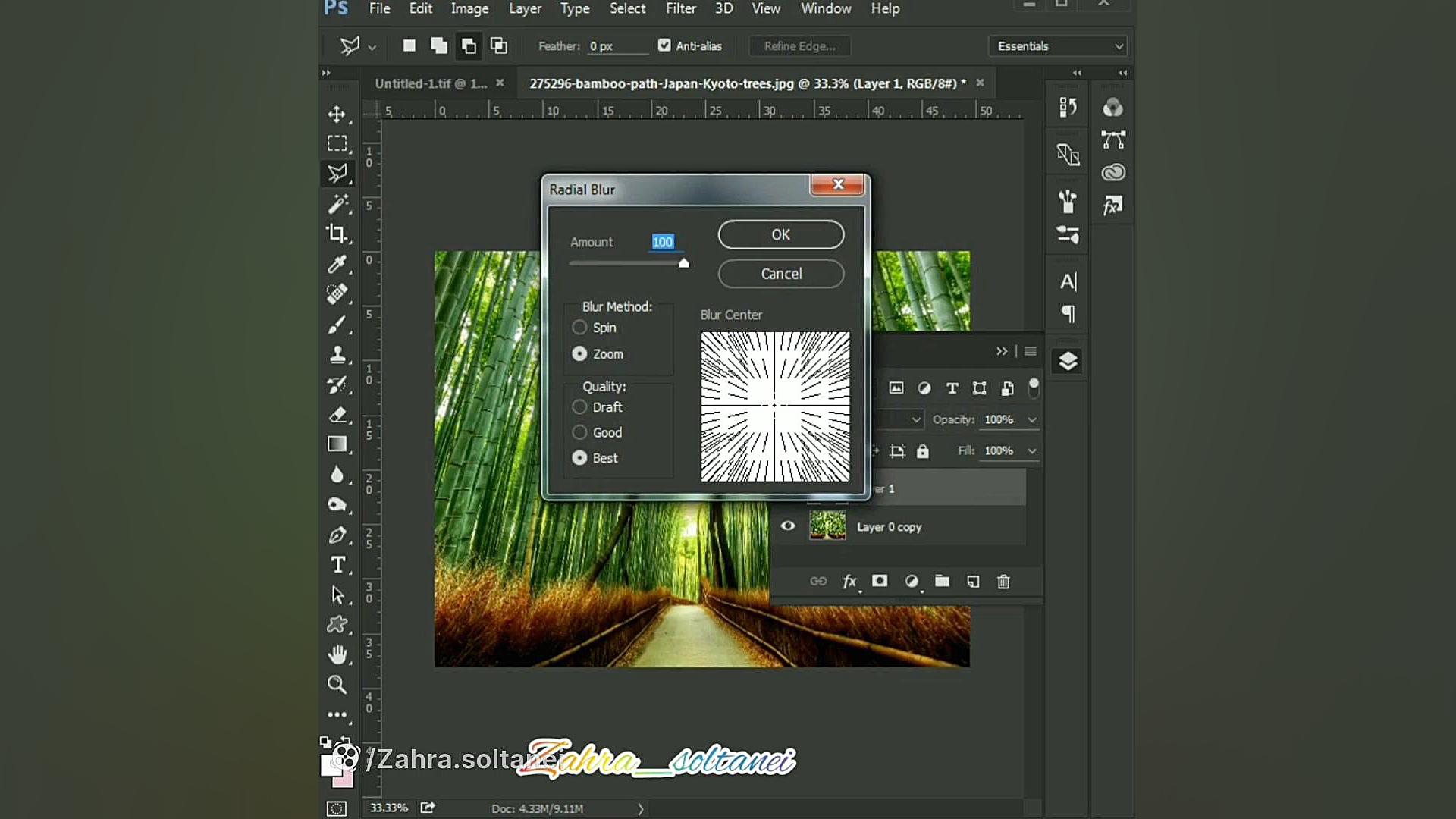Click Cancel in Radial Blur dialog
Viewport: 1456px width, 819px height.
781,274
